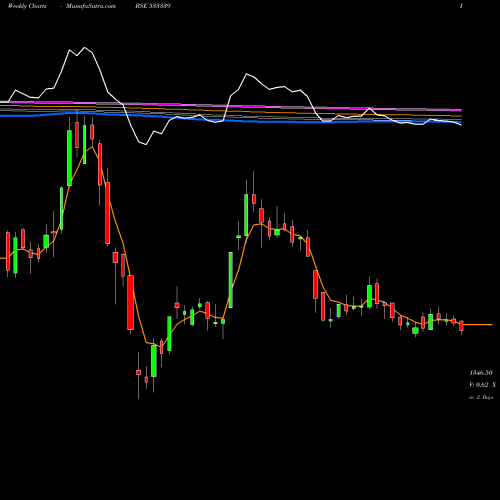Image resolution: width=500 pixels, height=500 pixels.
Task: Click the 'in 2 Days' label
Action: point(481,397)
